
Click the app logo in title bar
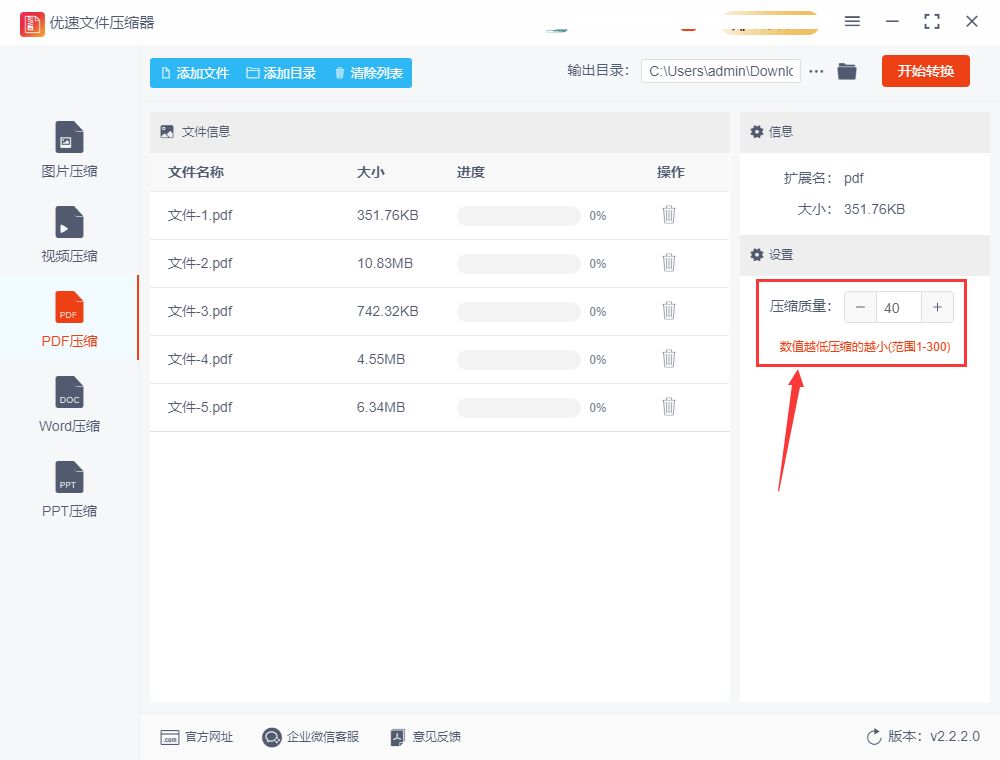32,24
